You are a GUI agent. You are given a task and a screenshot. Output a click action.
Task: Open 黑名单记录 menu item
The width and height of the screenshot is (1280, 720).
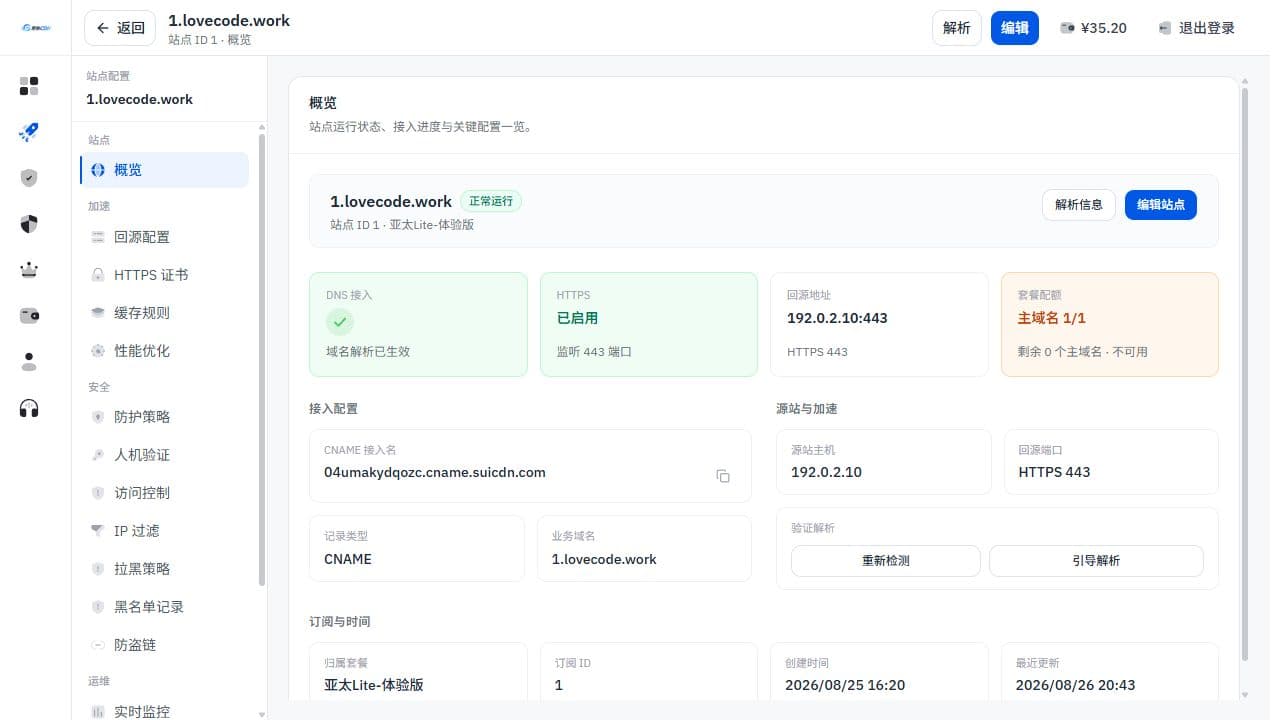click(164, 607)
